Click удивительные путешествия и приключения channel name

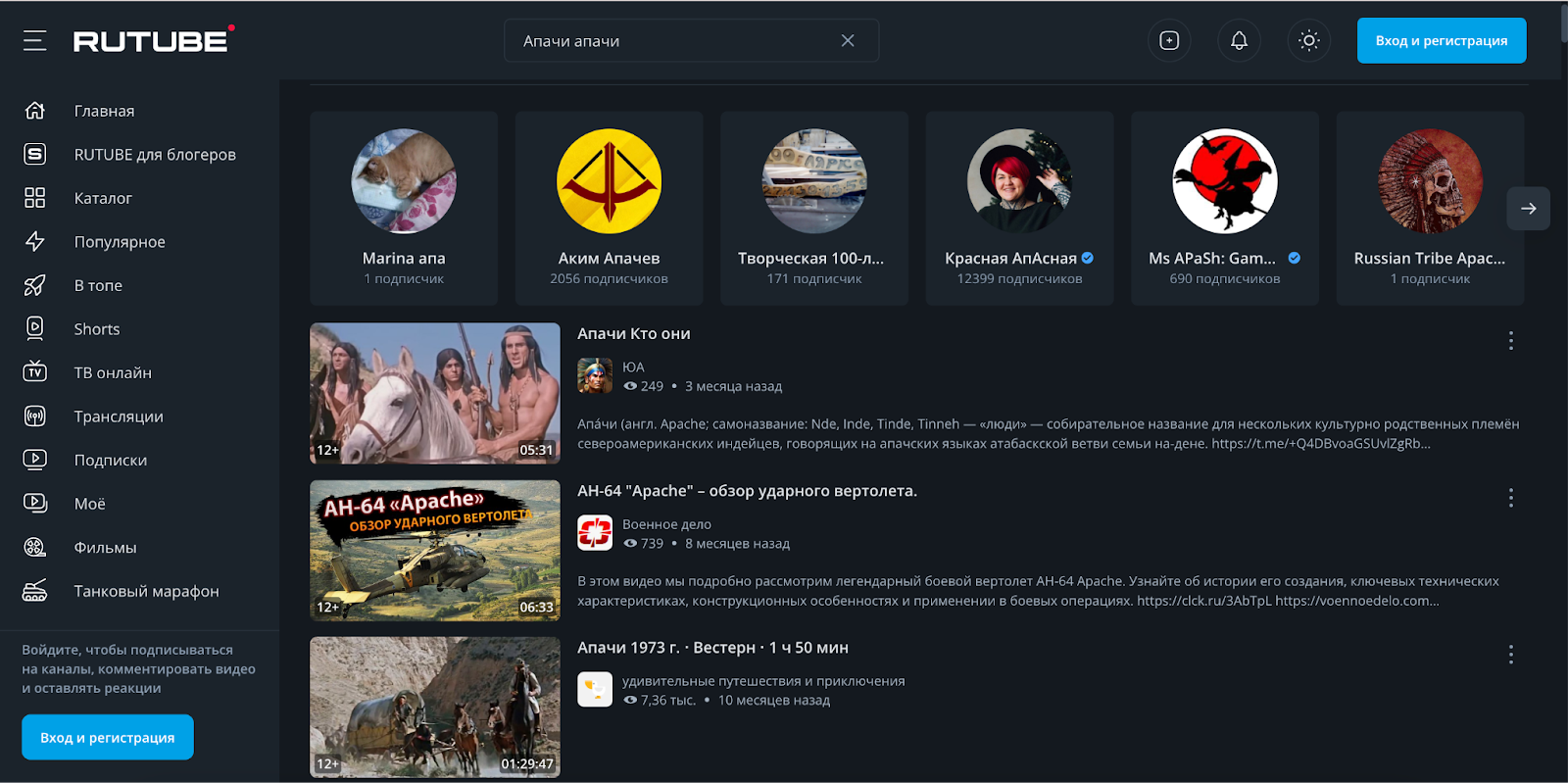[x=763, y=681]
